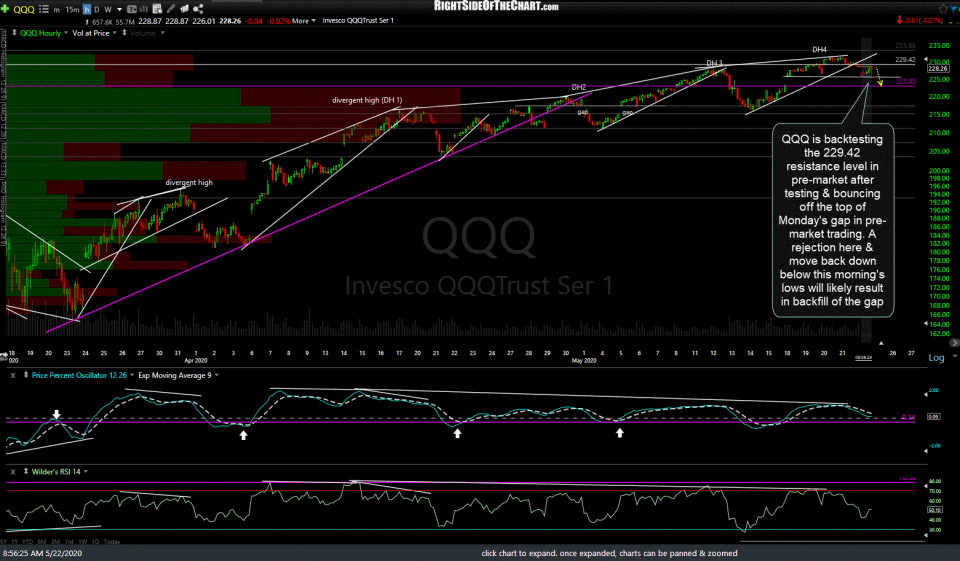Screen dimensions: 960x561
Task: Click the Invesco QQQTrust Ser 1 name
Action: click(358, 21)
